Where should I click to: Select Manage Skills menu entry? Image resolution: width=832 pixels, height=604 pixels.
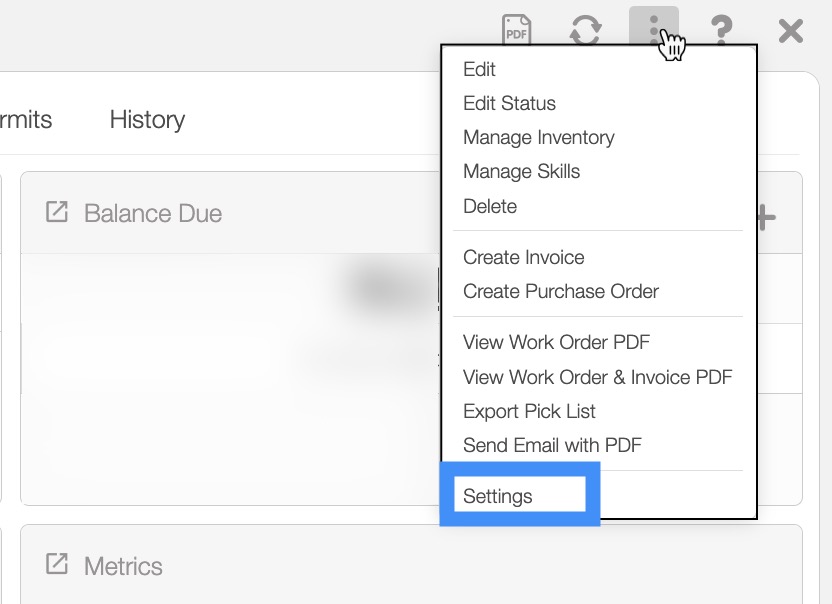pos(521,172)
